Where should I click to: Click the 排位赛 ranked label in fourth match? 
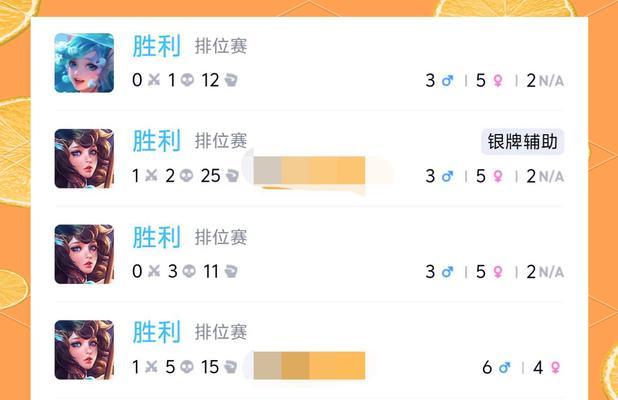221,333
